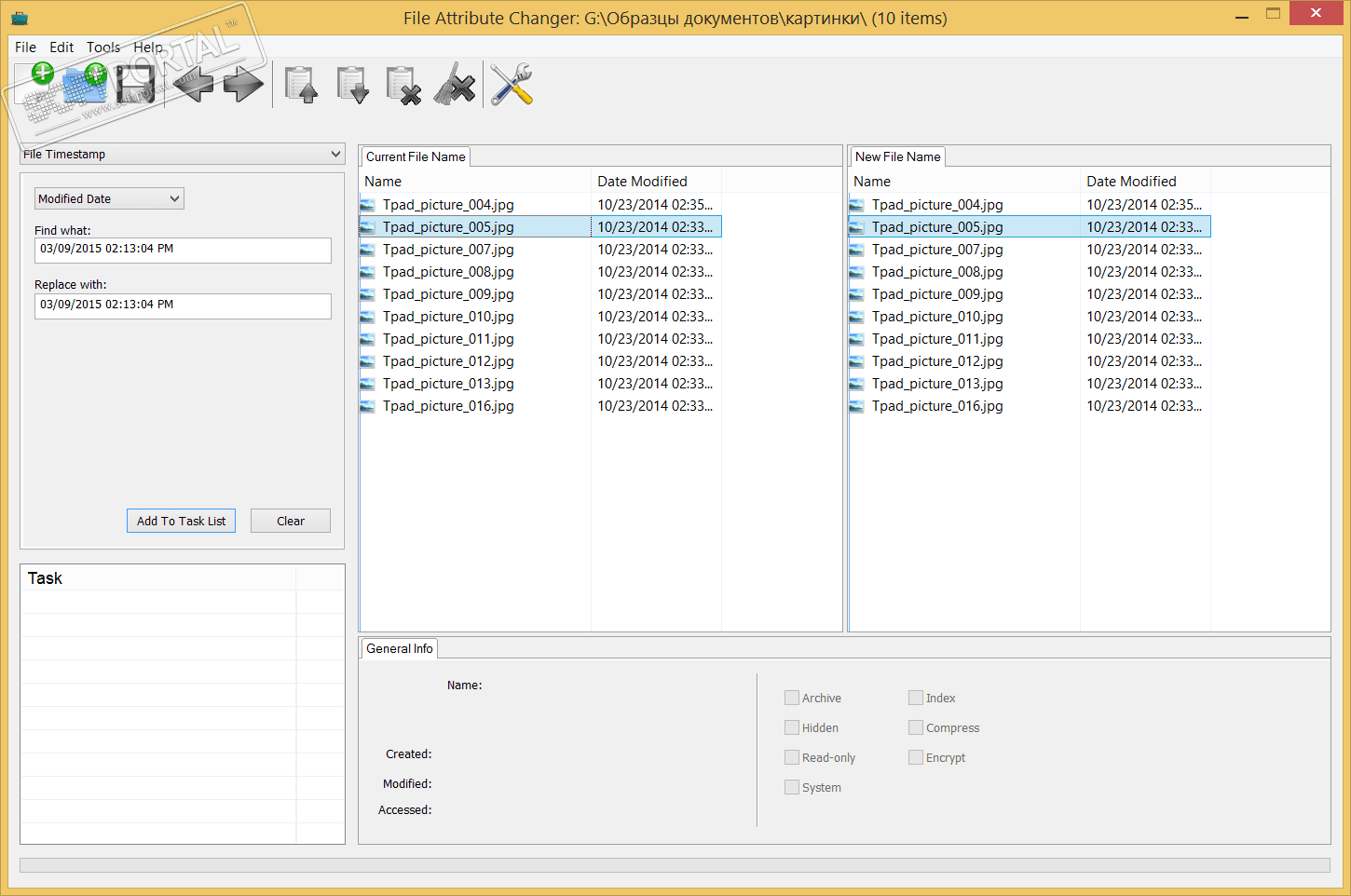Select Tpad_picture_016.jpg in New File Name list
The image size is (1351, 896).
click(1030, 406)
